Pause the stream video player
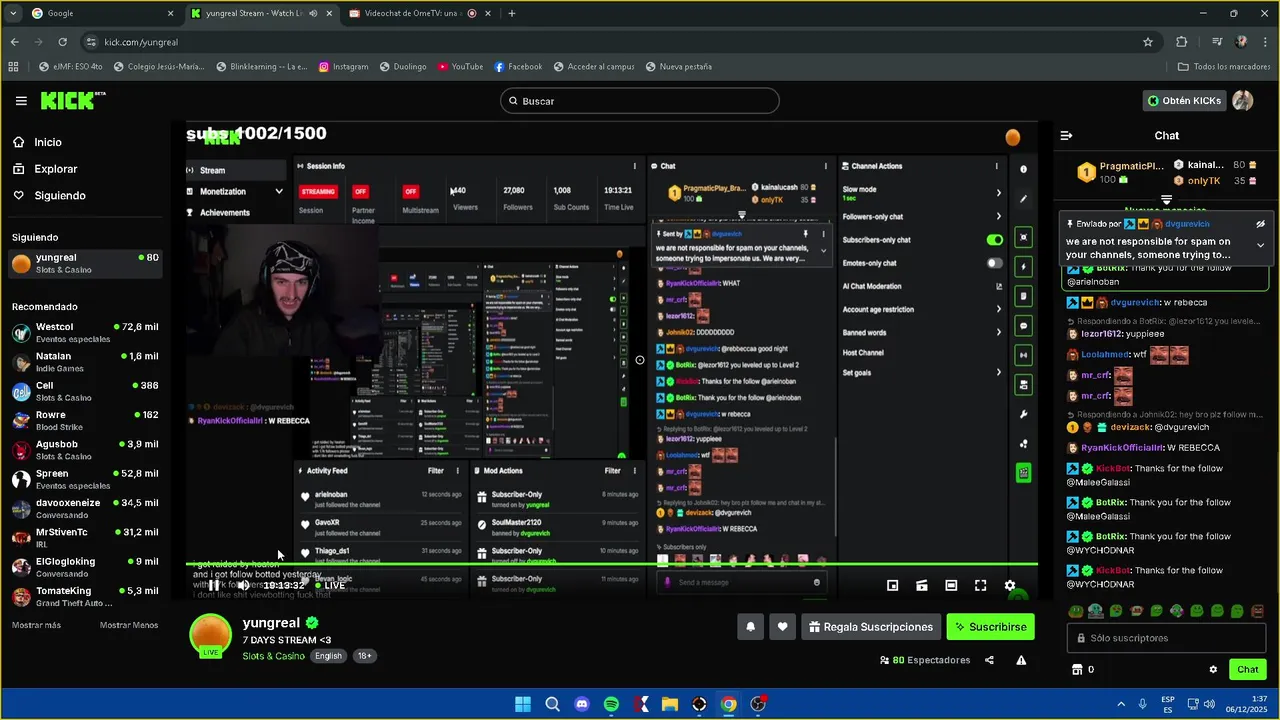This screenshot has width=1280, height=720. pos(213,585)
